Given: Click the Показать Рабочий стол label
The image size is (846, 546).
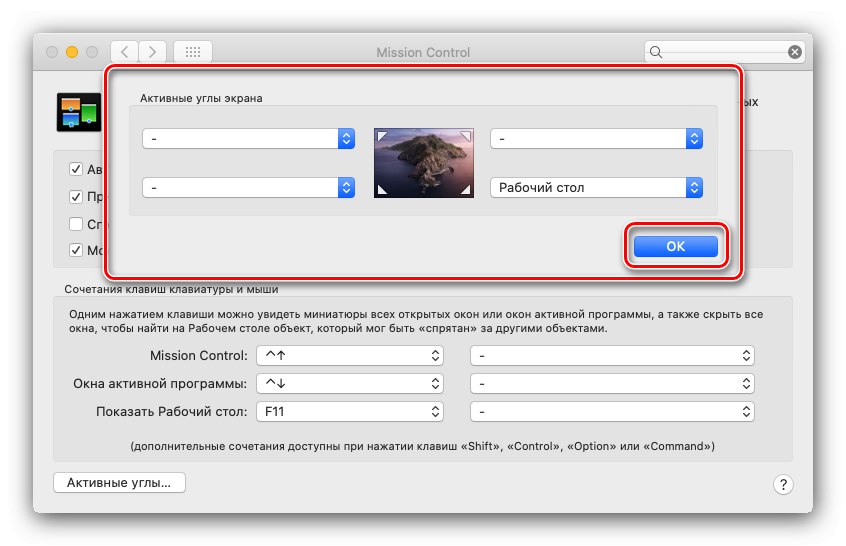Looking at the screenshot, I should tap(172, 412).
